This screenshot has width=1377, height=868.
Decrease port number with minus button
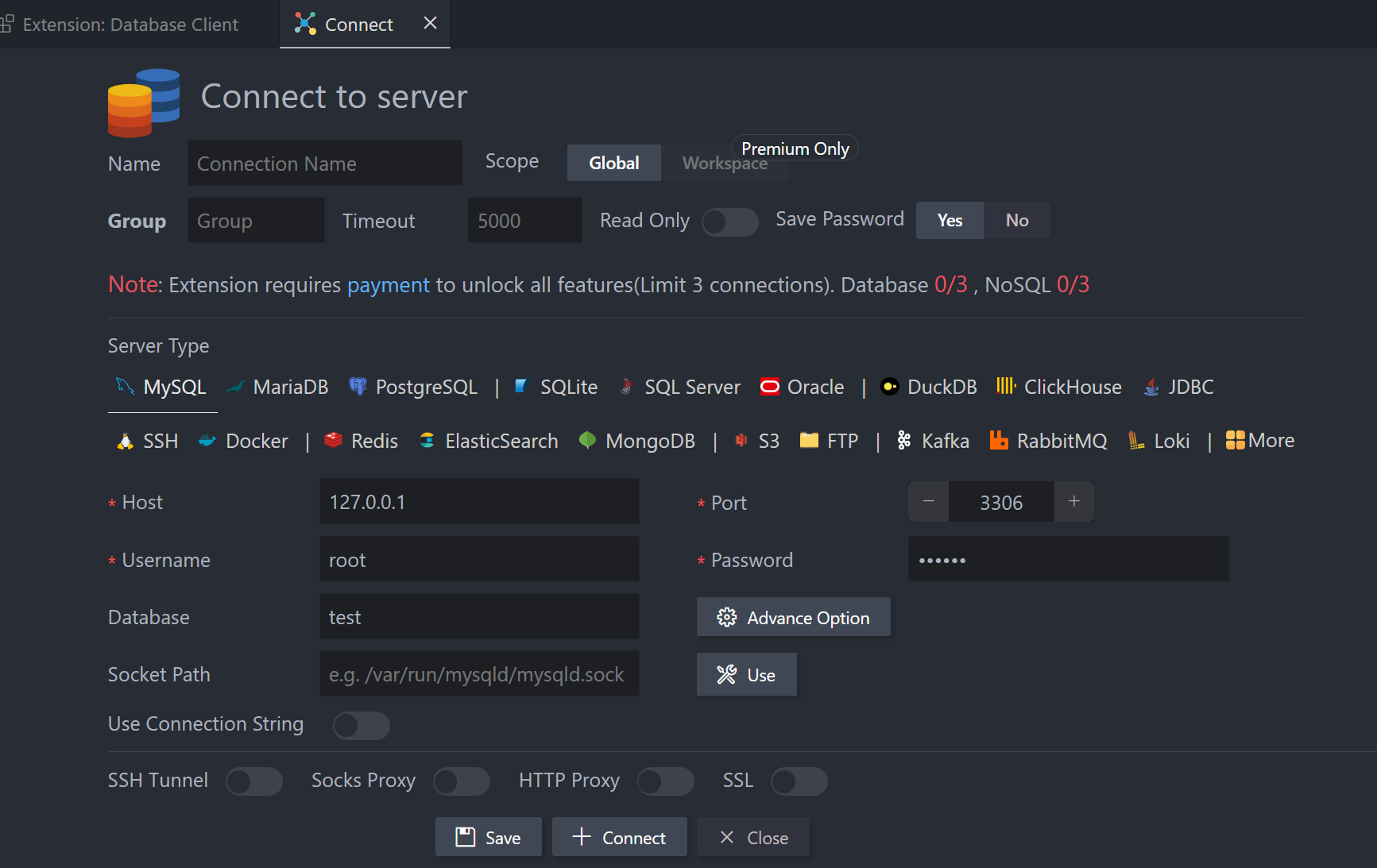click(928, 502)
